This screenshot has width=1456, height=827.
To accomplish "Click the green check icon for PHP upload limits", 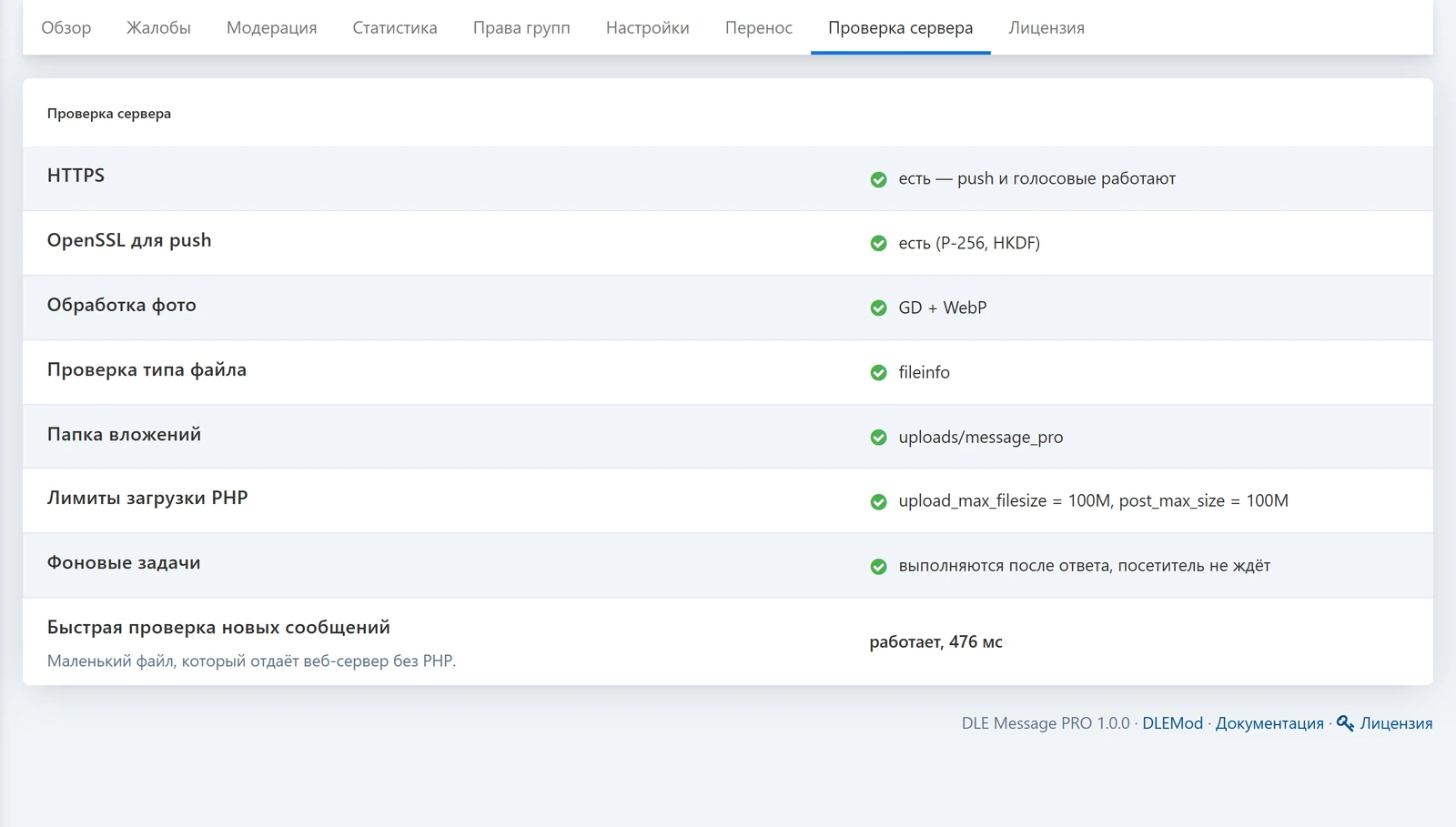I will 878,501.
